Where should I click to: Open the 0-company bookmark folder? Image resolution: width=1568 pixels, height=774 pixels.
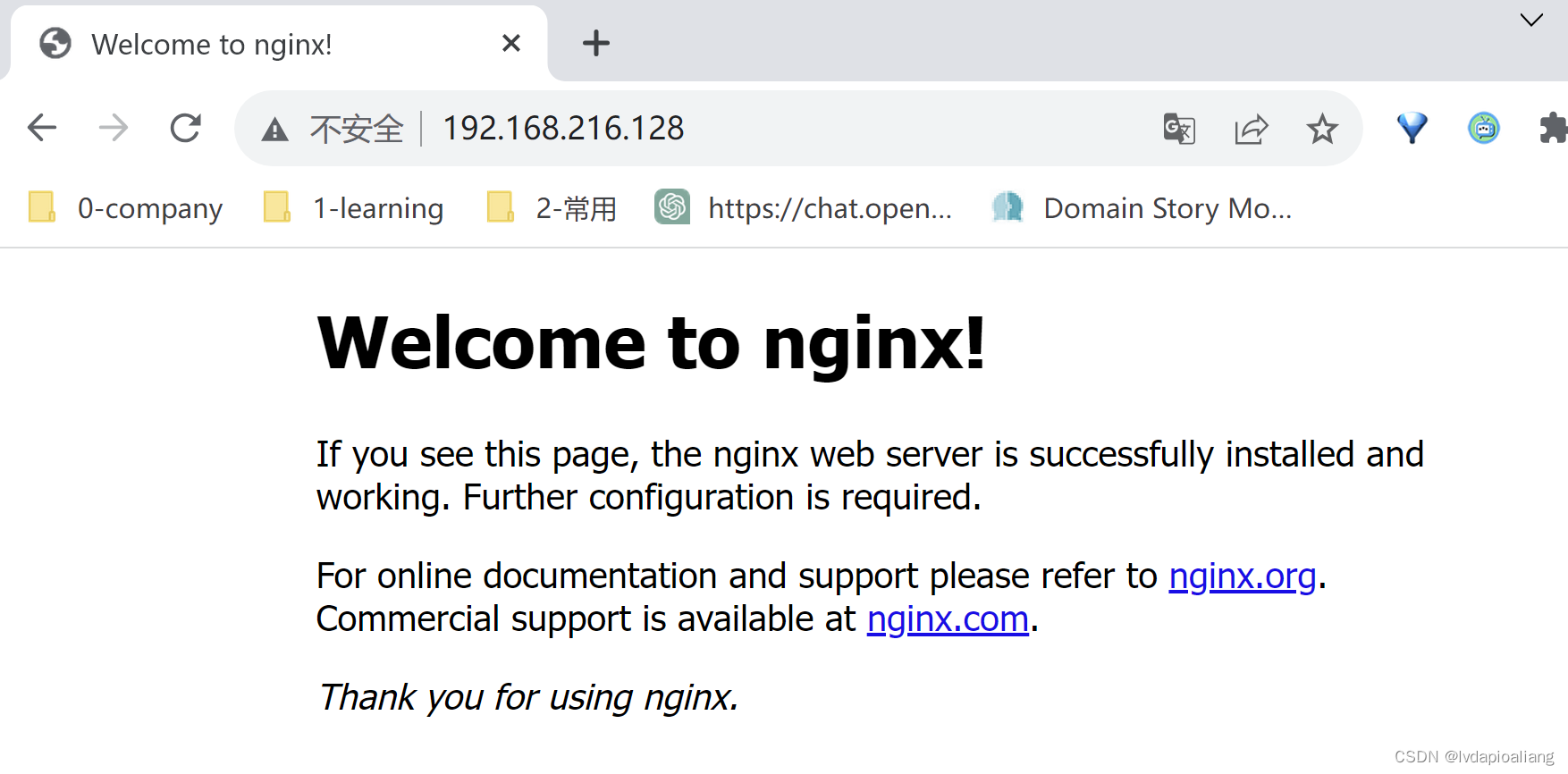pyautogui.click(x=125, y=207)
